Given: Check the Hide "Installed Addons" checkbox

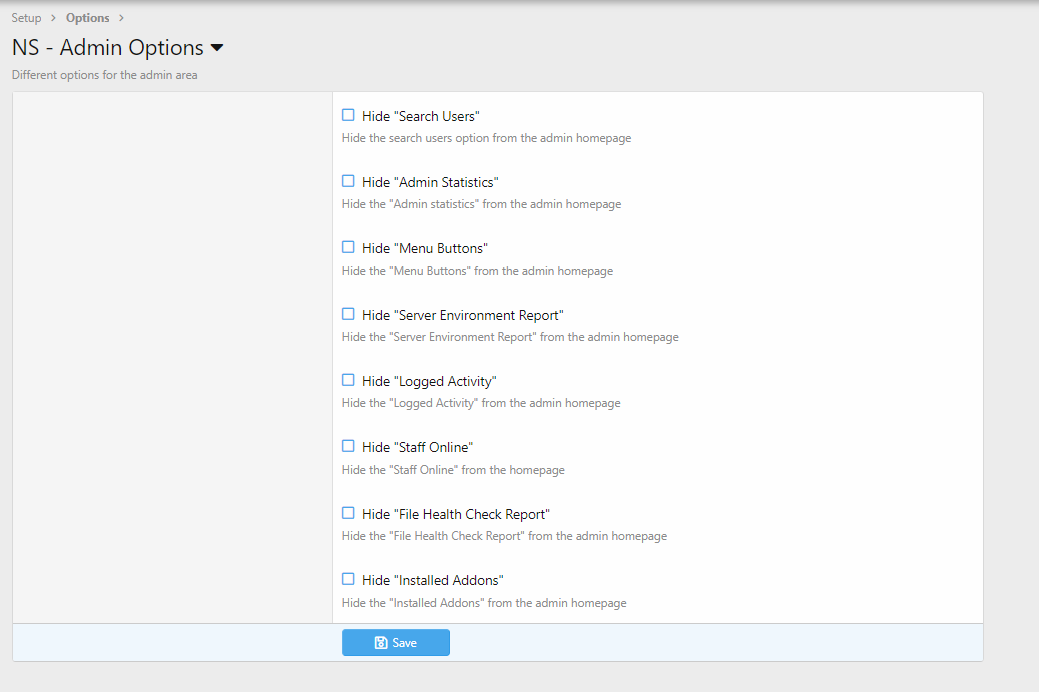Looking at the screenshot, I should [348, 579].
